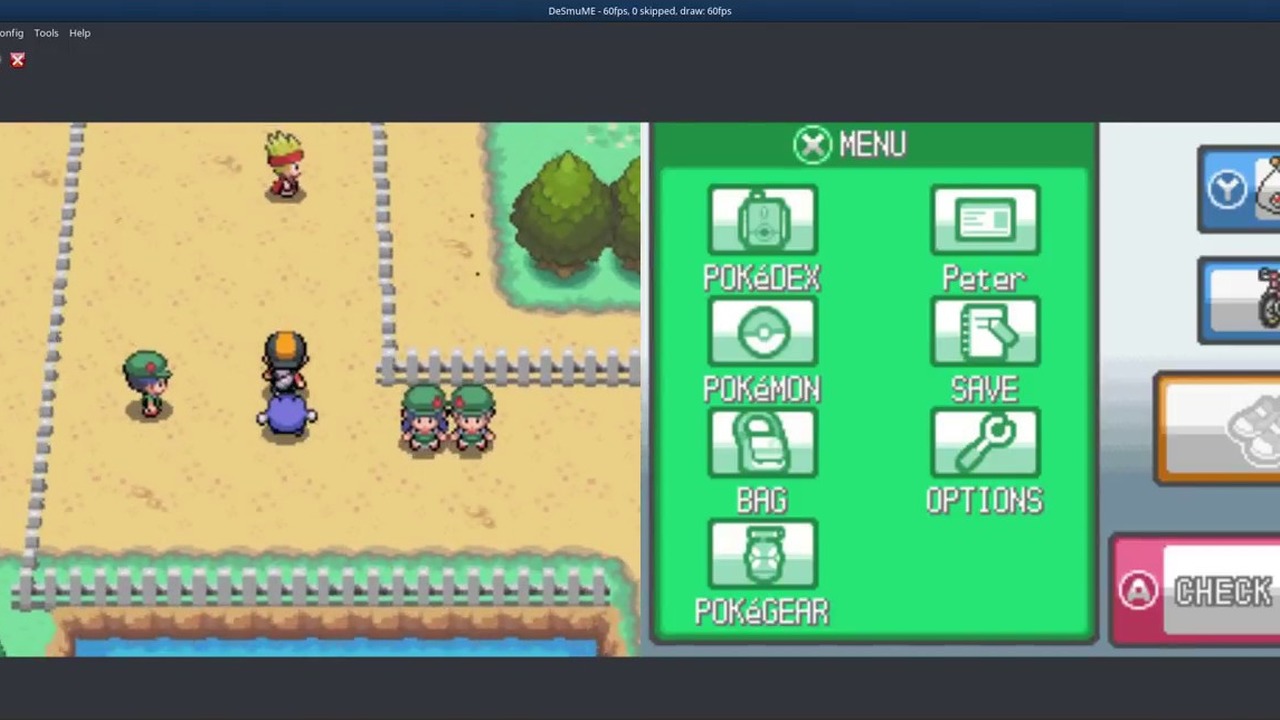Image resolution: width=1280 pixels, height=720 pixels.
Task: Toggle the running shoes button
Action: (1217, 429)
